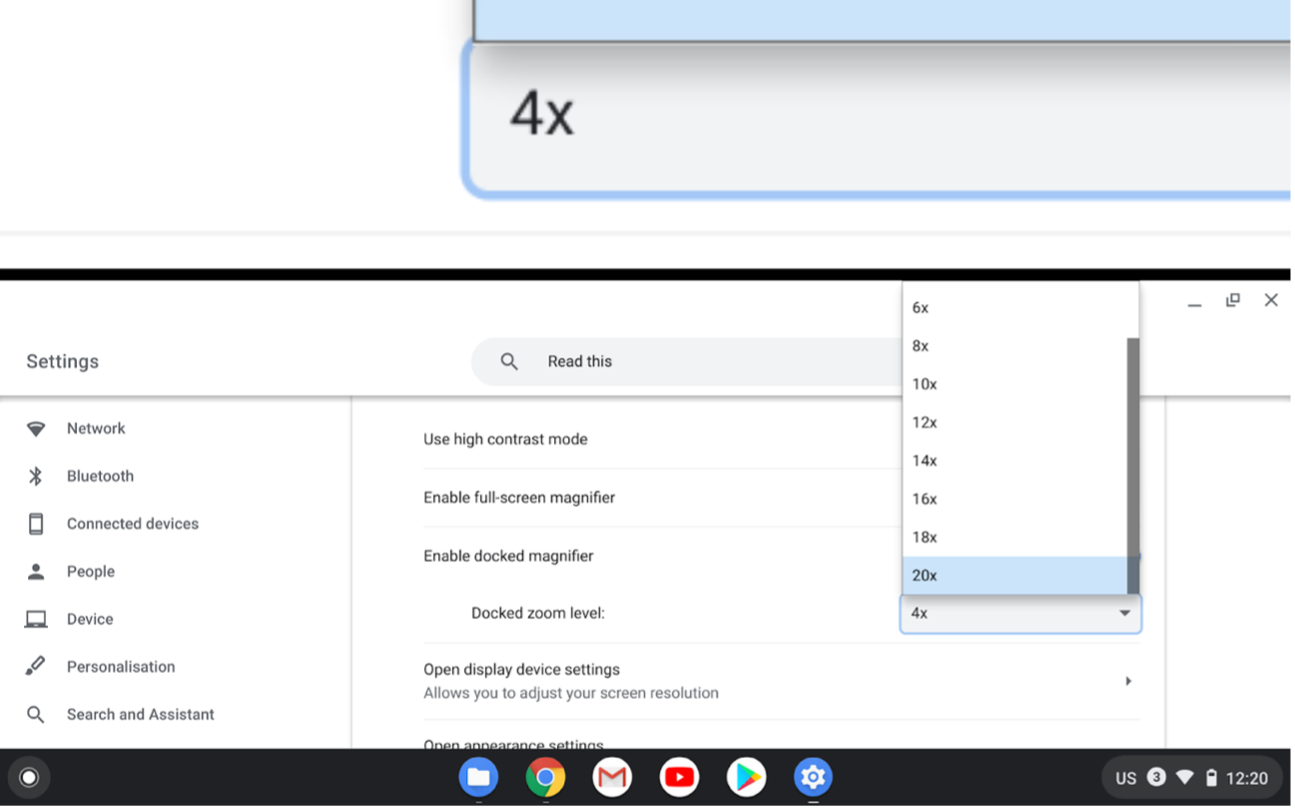Disable the docked magnifier
Image resolution: width=1295 pixels, height=809 pixels.
pyautogui.click(x=508, y=556)
